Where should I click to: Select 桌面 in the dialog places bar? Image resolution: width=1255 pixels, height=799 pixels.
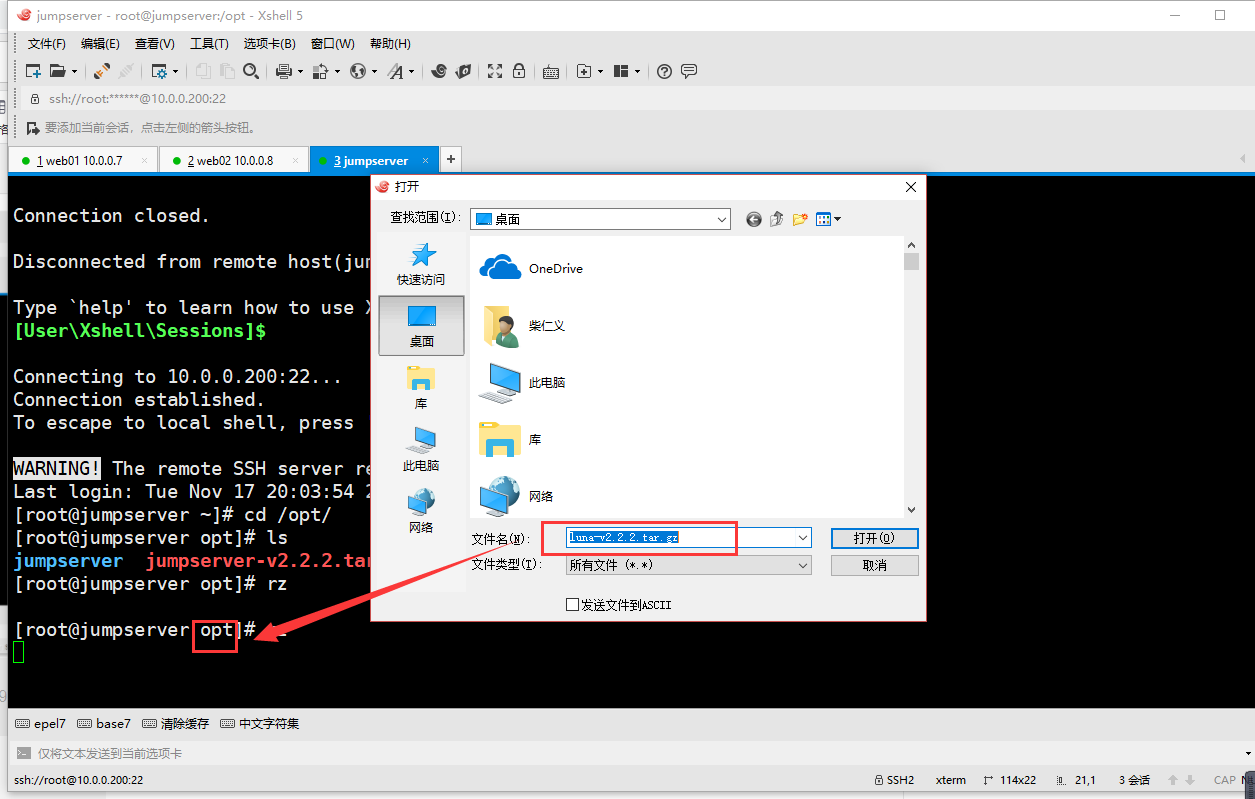(x=421, y=326)
